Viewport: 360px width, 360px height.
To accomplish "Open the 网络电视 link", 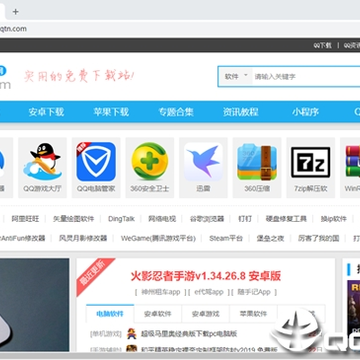I will coord(162,219).
